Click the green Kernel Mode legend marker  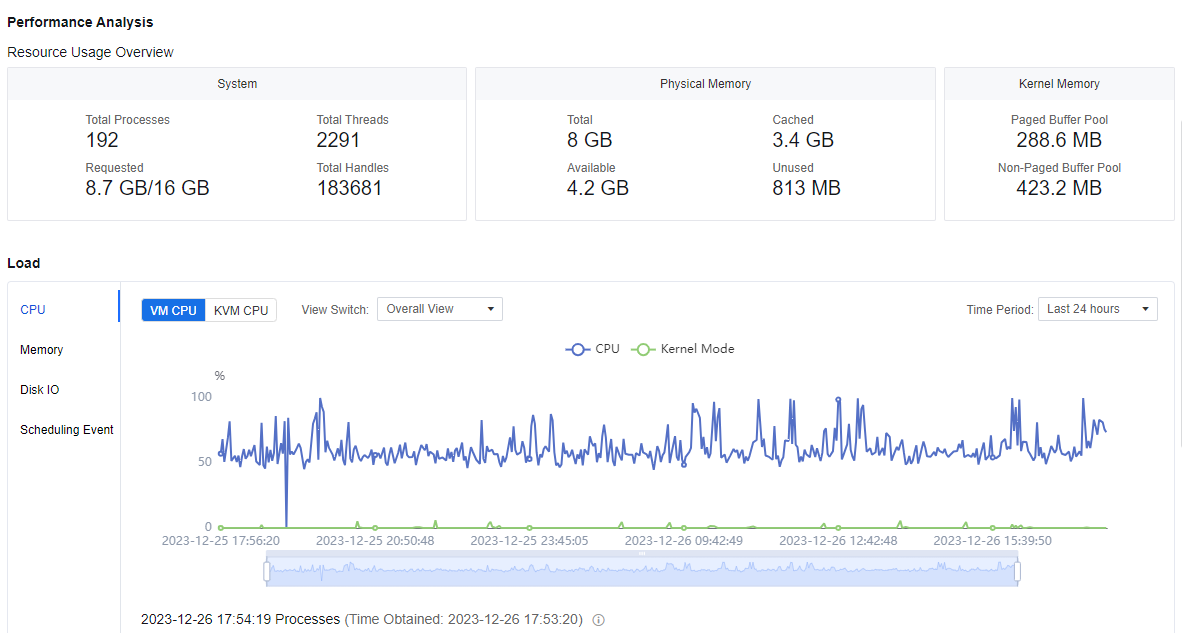tap(643, 349)
